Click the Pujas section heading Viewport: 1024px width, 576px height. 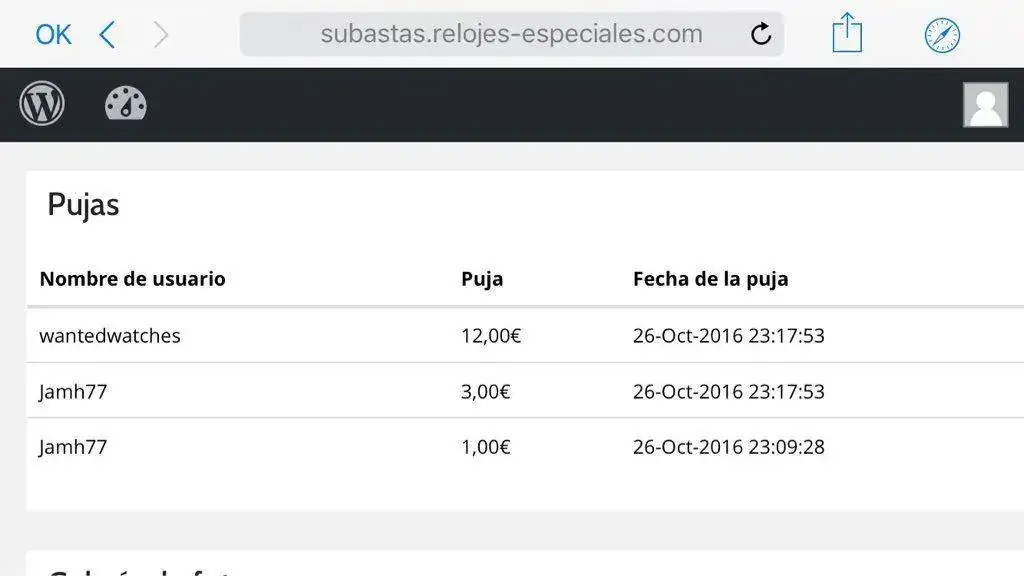(x=83, y=205)
